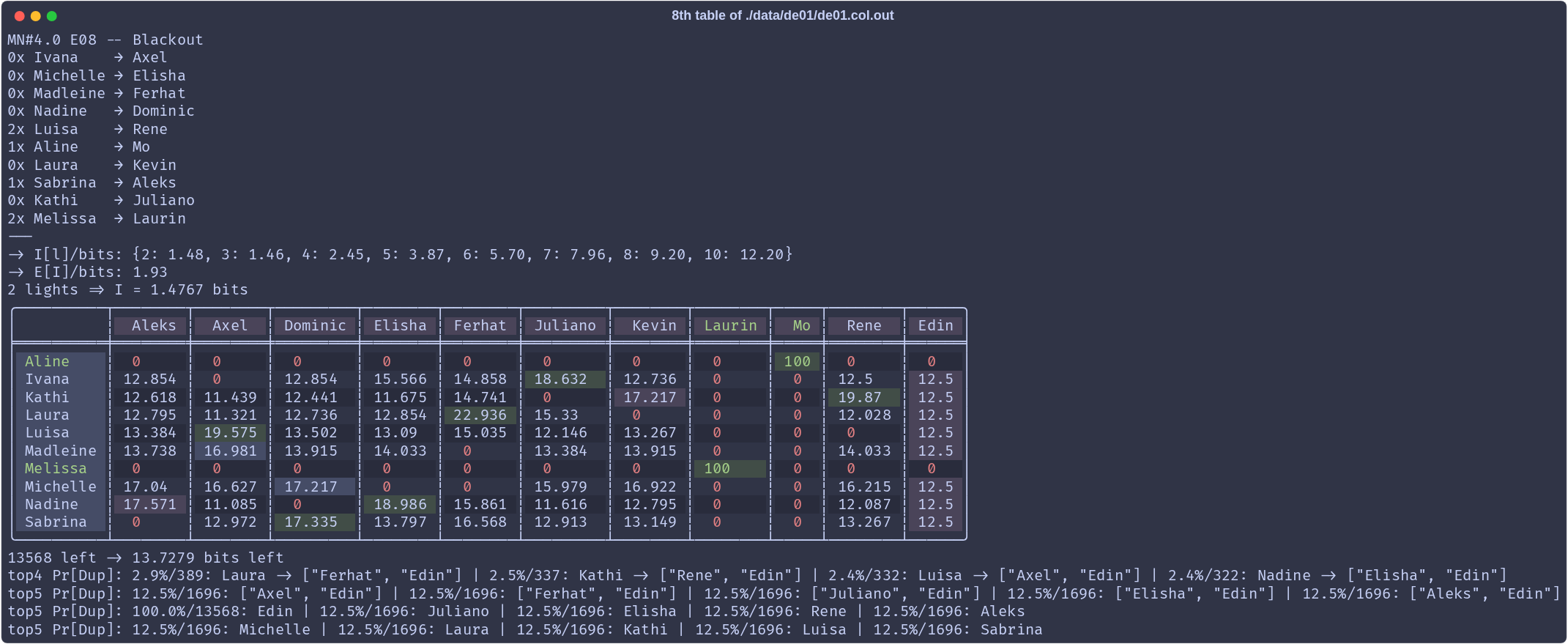This screenshot has width=1568, height=644.
Task: Click the green 'Laurin' column header
Action: pos(730,325)
